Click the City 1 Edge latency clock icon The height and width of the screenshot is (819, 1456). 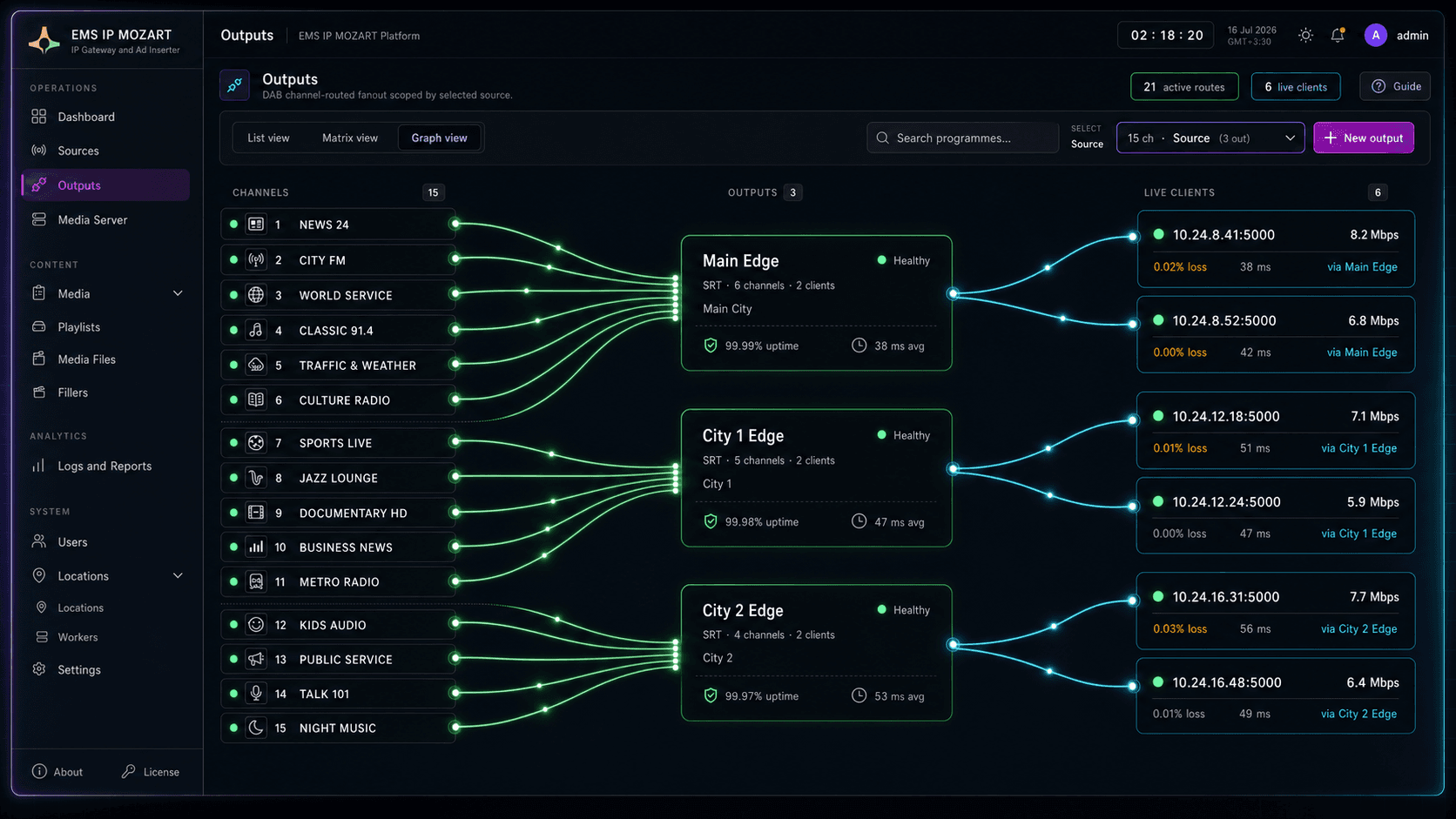pyautogui.click(x=859, y=521)
